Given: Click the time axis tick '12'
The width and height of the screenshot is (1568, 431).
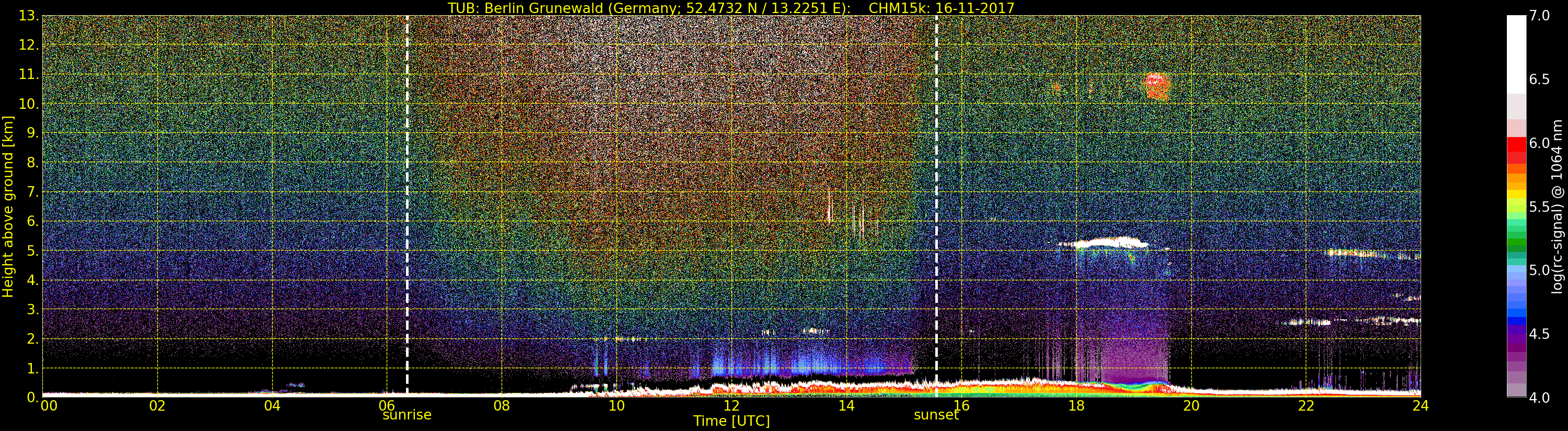Looking at the screenshot, I should click(x=731, y=405).
